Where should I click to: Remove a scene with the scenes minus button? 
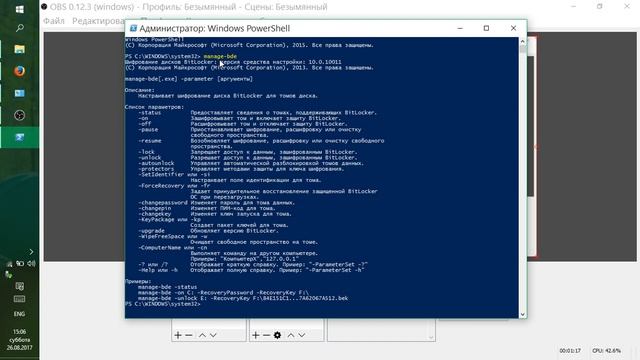(189, 335)
